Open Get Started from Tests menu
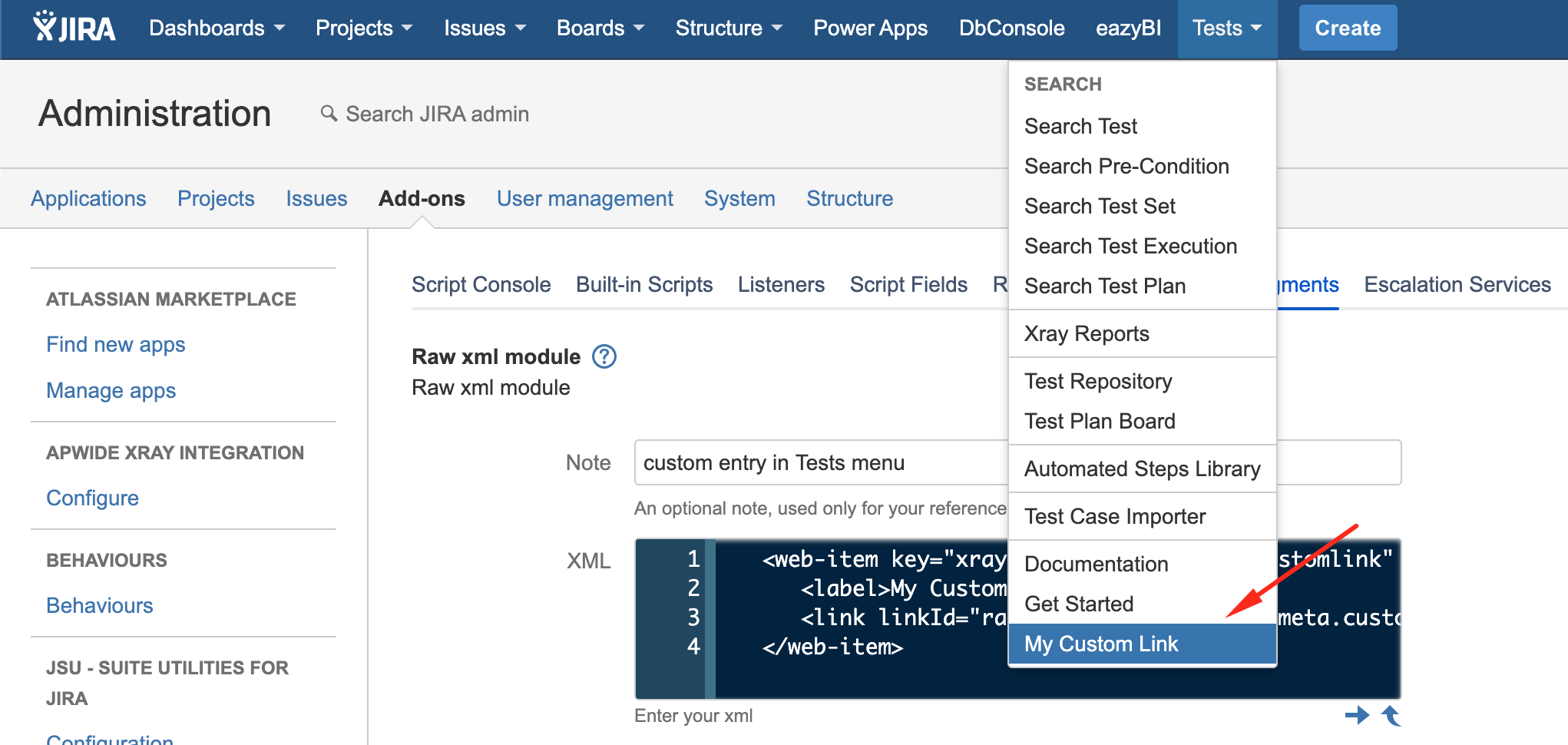The height and width of the screenshot is (745, 1568). tap(1143, 604)
